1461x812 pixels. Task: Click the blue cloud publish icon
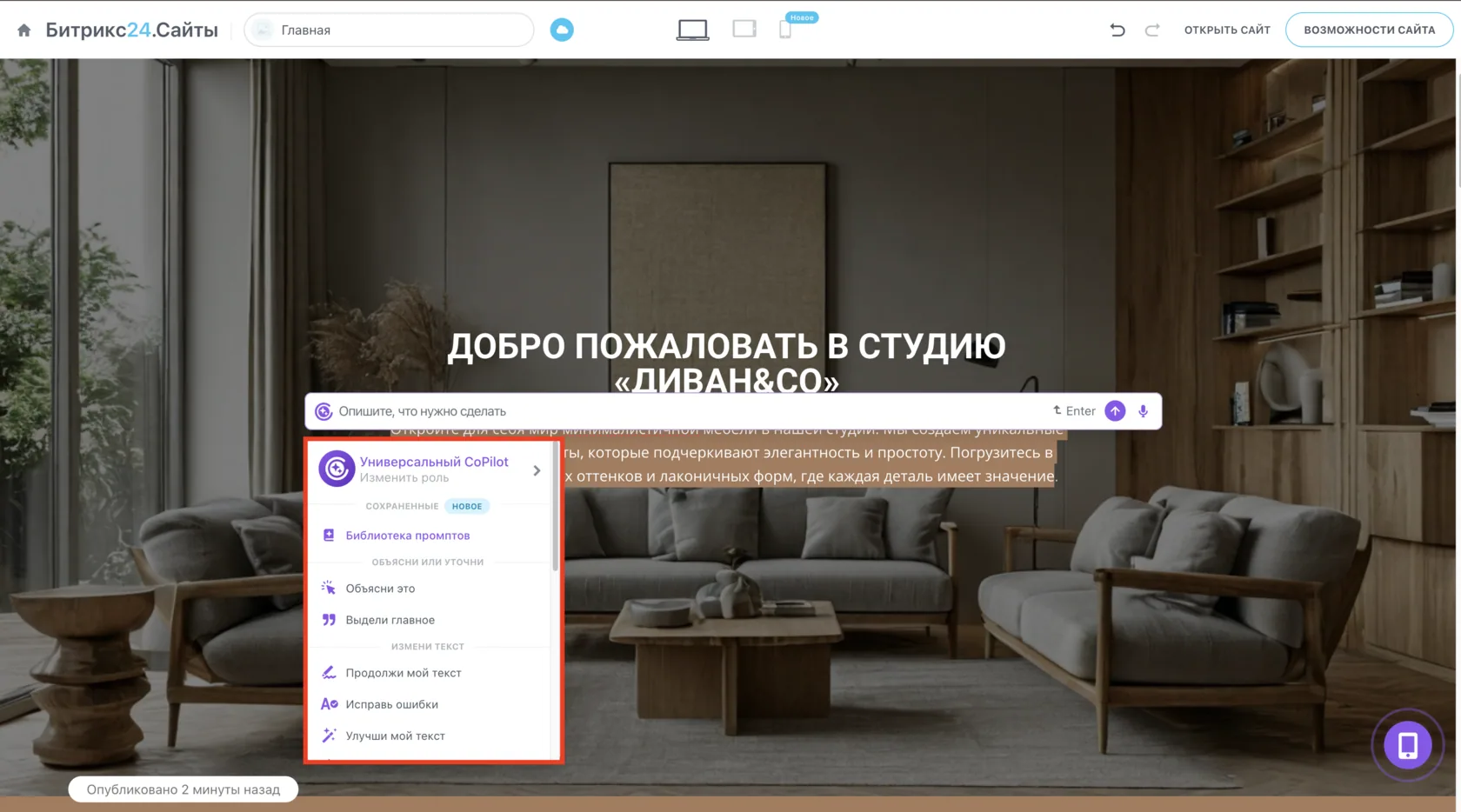tap(562, 30)
